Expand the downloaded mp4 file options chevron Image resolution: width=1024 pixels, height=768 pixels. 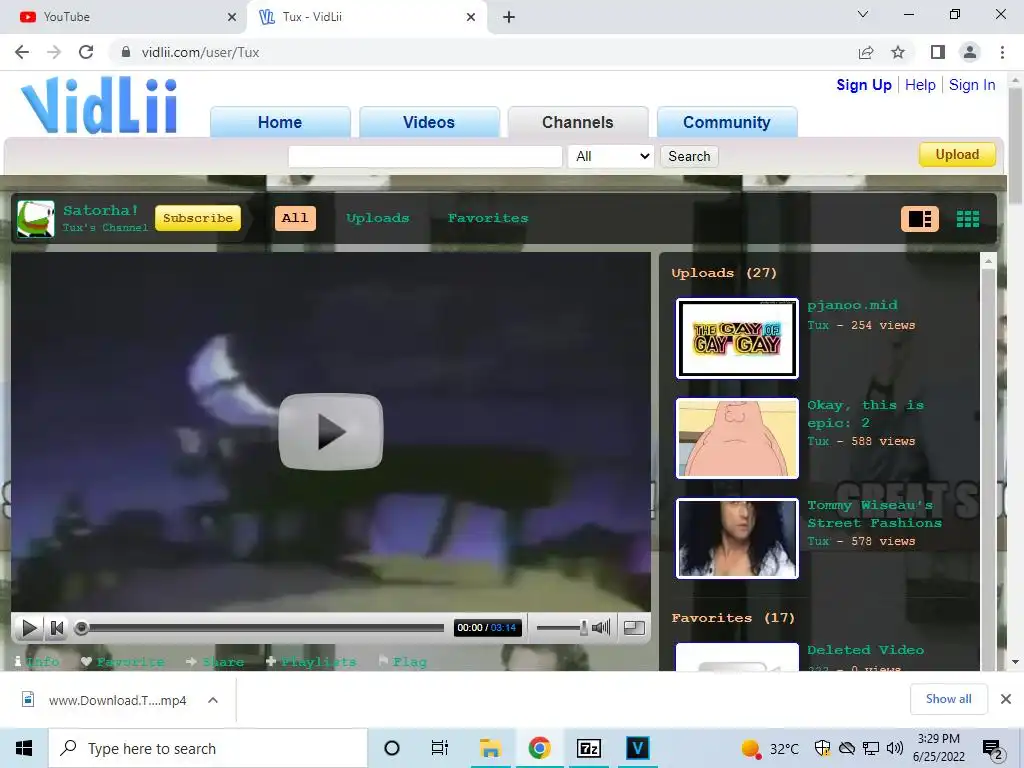[x=212, y=700]
